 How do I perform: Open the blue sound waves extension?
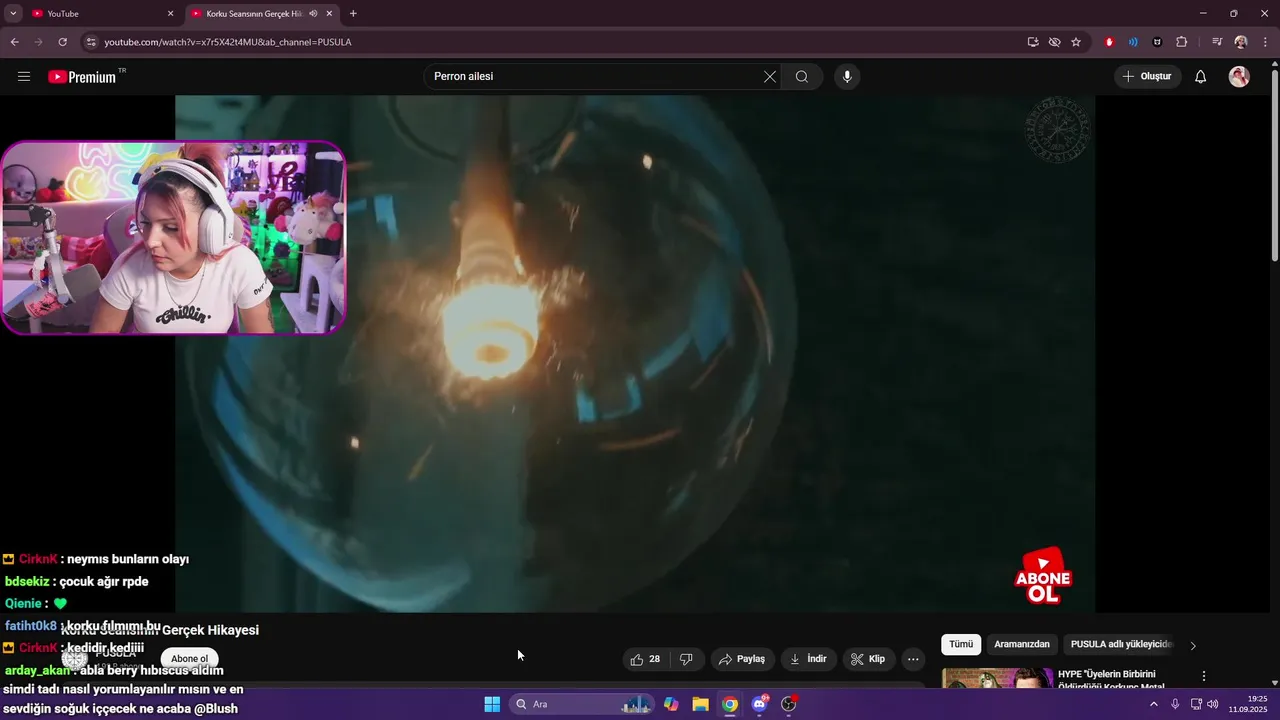pyautogui.click(x=1133, y=42)
